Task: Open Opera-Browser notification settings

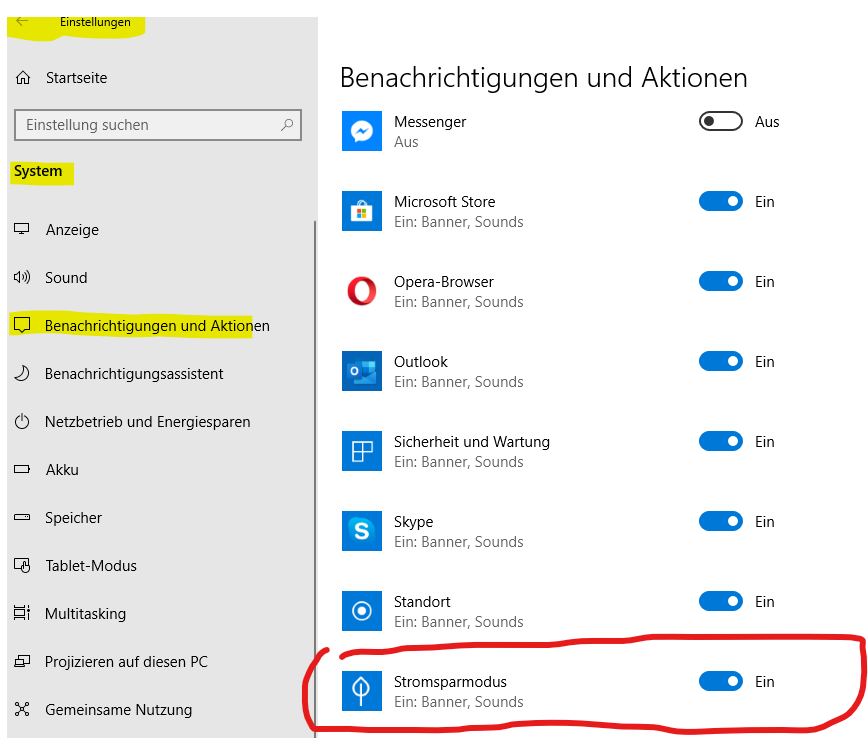Action: point(458,291)
